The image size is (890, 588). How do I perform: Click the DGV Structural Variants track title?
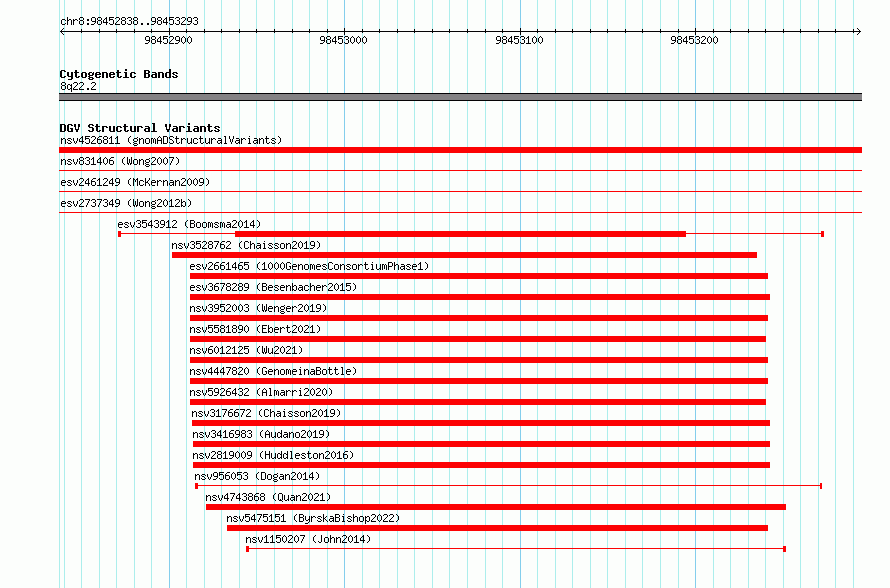[x=140, y=128]
